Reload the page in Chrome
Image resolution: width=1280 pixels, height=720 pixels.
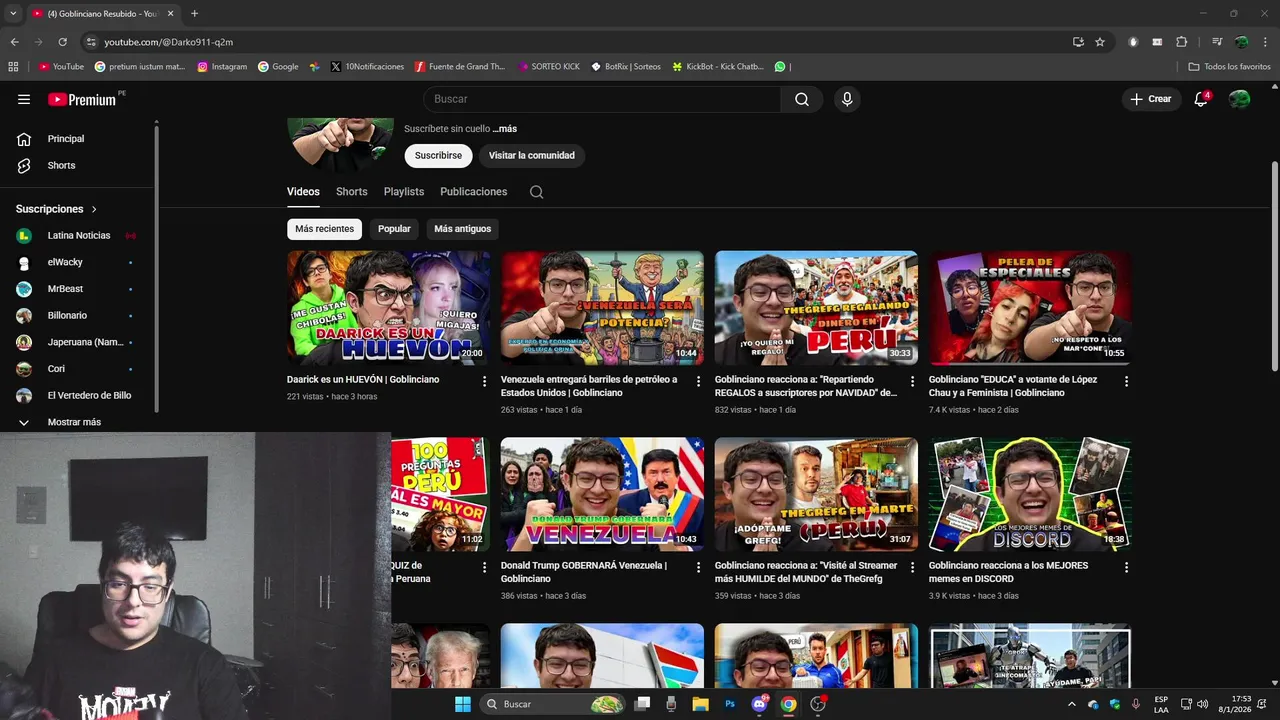pos(62,42)
